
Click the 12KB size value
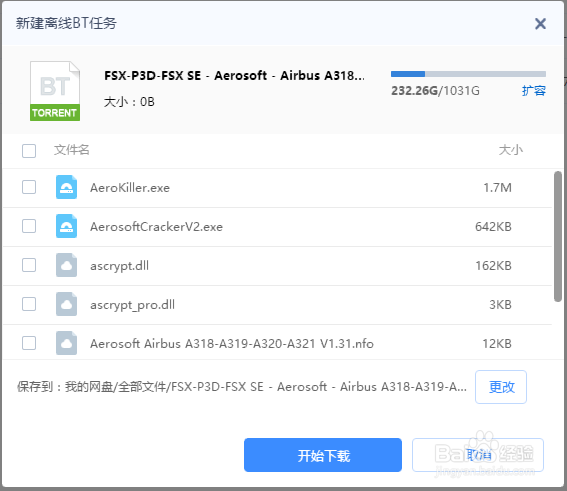pyautogui.click(x=497, y=344)
